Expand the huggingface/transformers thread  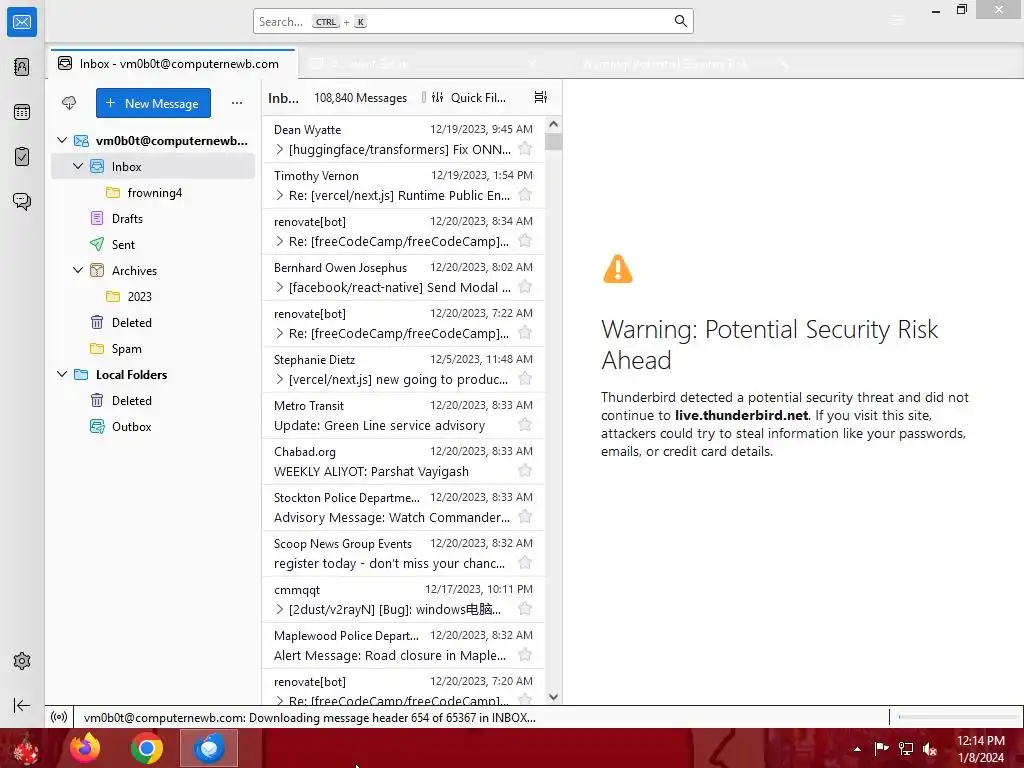[x=280, y=150]
